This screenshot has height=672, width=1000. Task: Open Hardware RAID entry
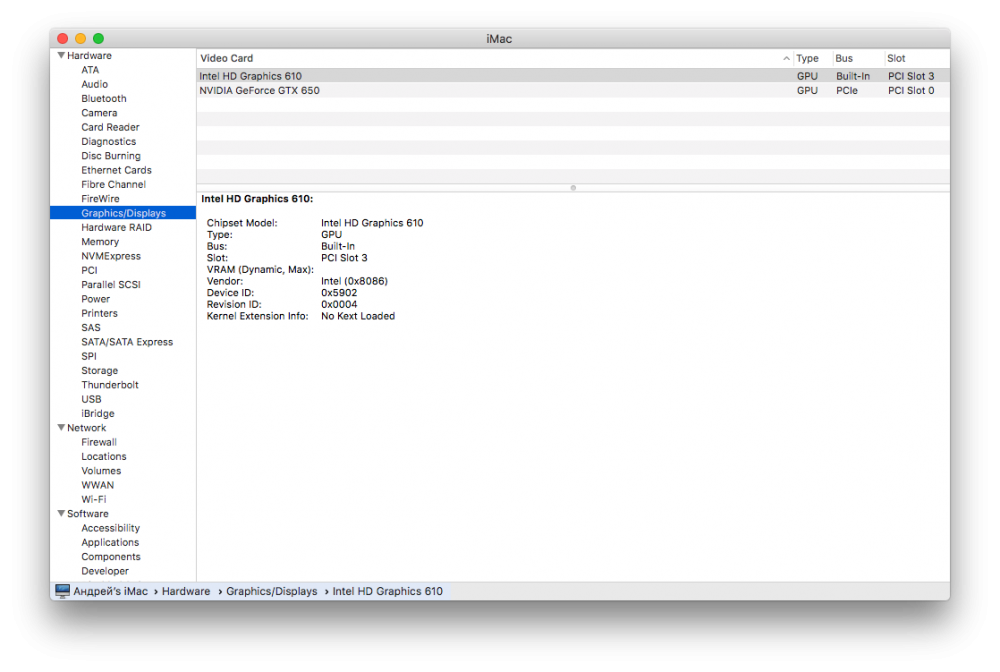(116, 228)
